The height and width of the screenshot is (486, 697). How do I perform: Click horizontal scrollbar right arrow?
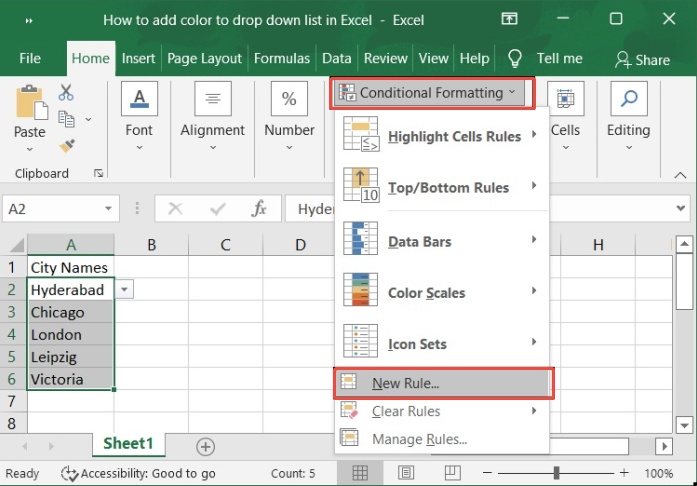click(665, 446)
